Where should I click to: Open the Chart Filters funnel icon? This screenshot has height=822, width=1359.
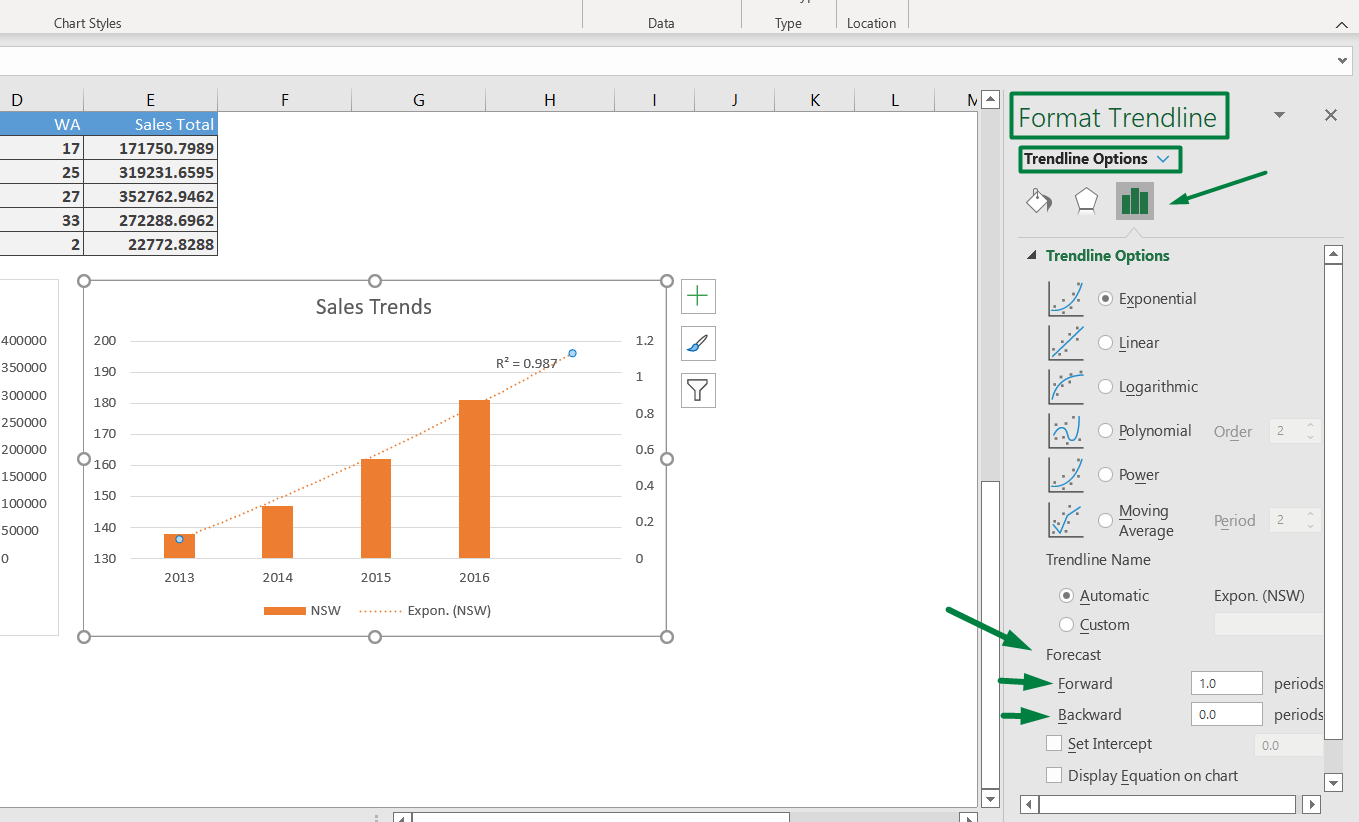tap(697, 390)
